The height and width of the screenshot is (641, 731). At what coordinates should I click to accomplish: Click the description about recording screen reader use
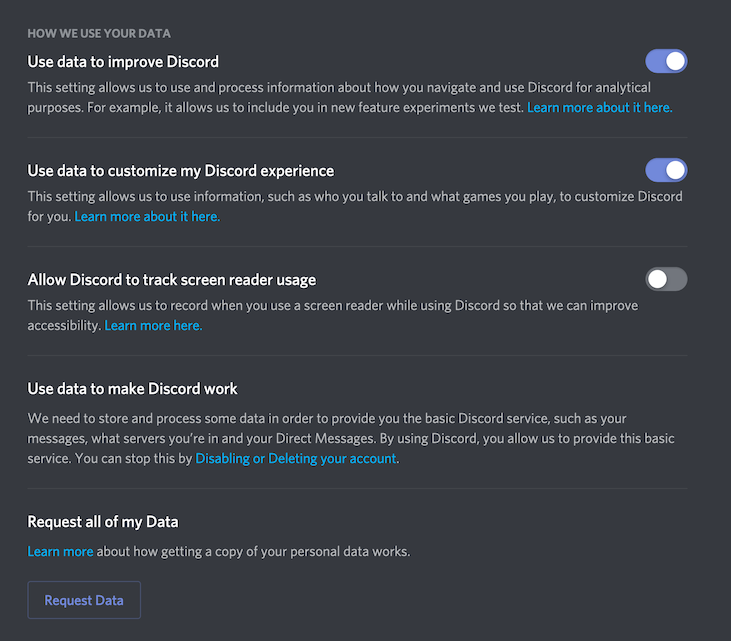pyautogui.click(x=332, y=306)
